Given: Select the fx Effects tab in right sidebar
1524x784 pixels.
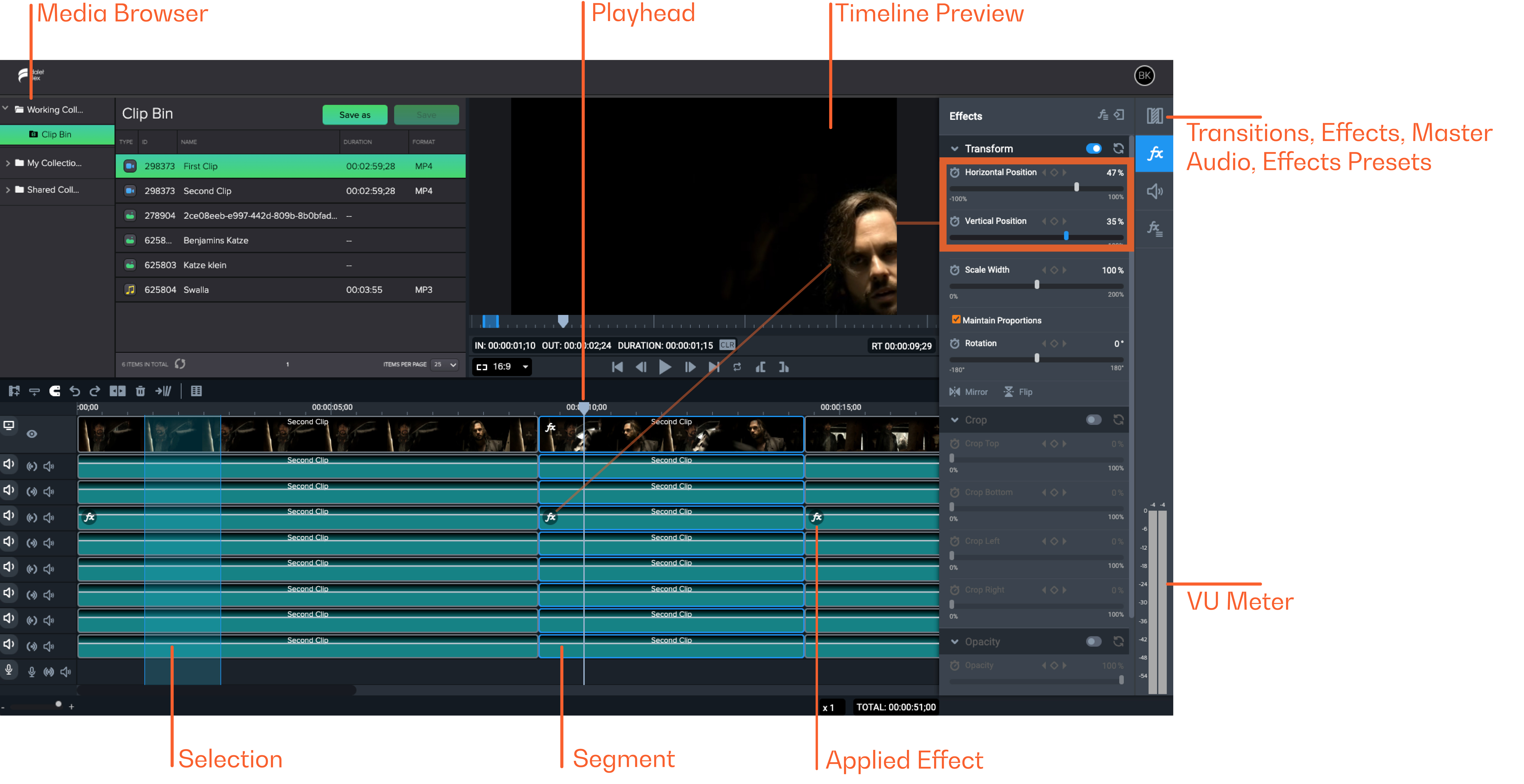Looking at the screenshot, I should pos(1154,154).
